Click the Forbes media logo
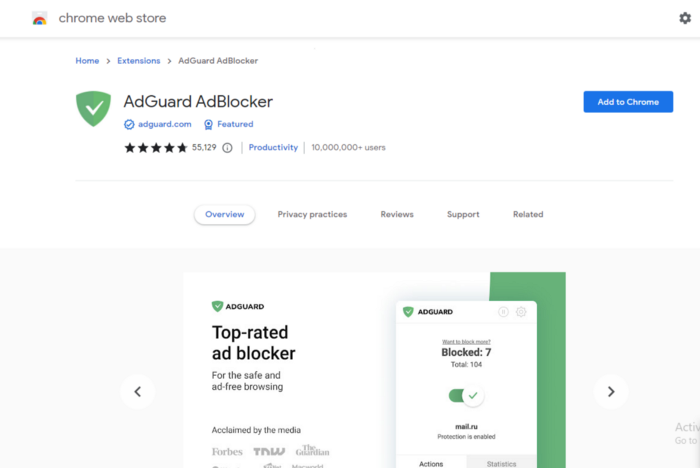Viewport: 700px width, 468px height. tap(227, 452)
